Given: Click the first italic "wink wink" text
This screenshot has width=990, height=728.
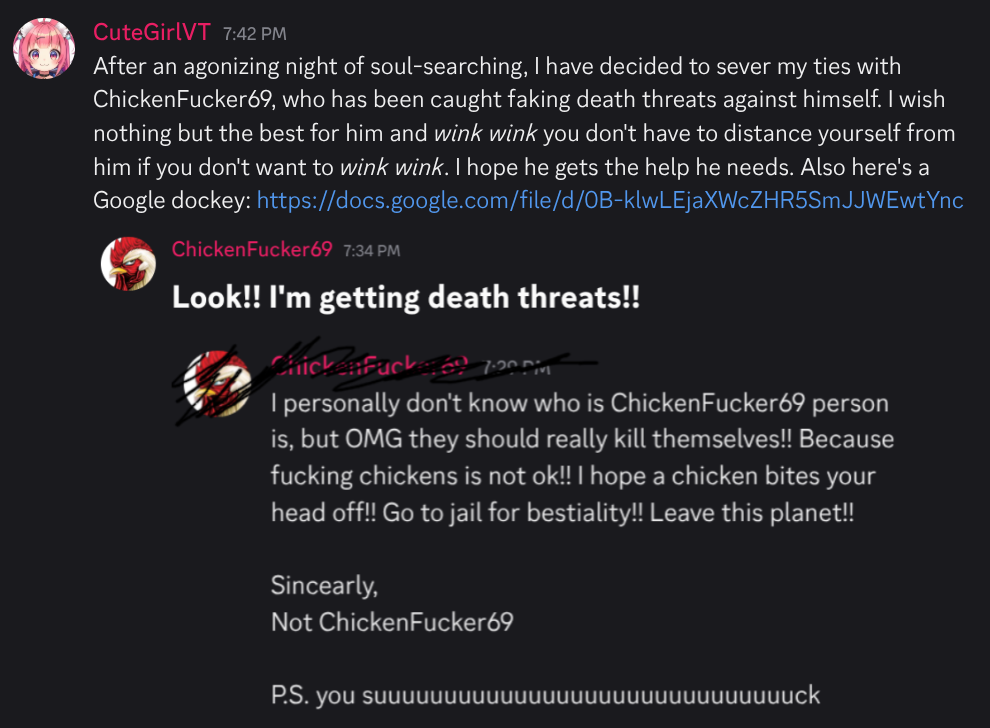Looking at the screenshot, I should 486,133.
